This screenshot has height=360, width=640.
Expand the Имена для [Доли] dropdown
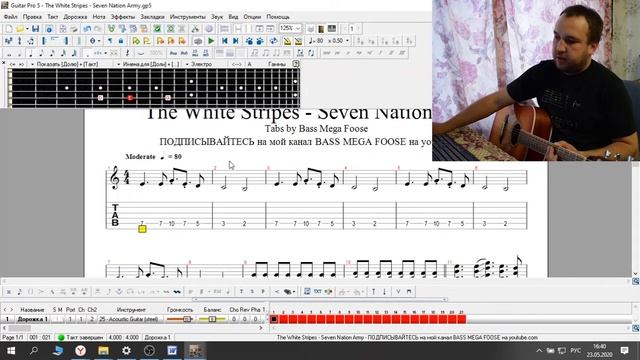click(118, 64)
